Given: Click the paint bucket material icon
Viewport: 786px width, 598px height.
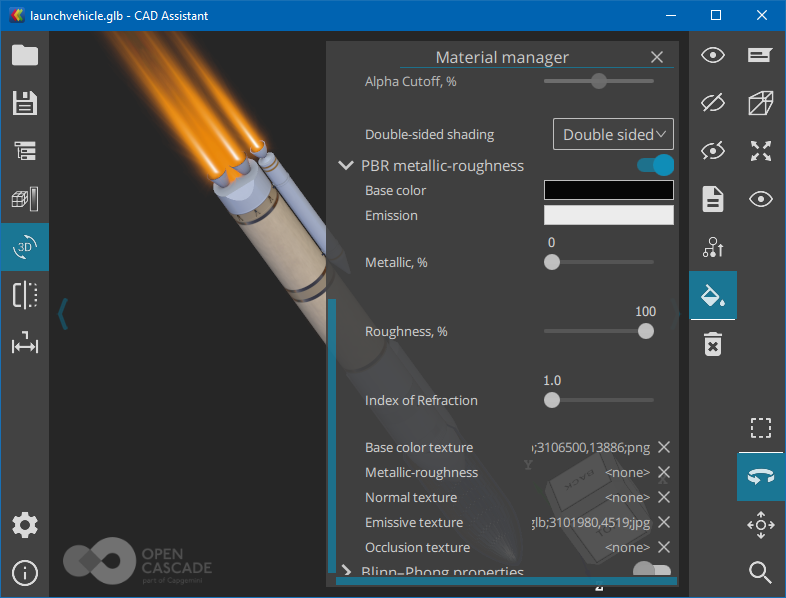Looking at the screenshot, I should 713,296.
